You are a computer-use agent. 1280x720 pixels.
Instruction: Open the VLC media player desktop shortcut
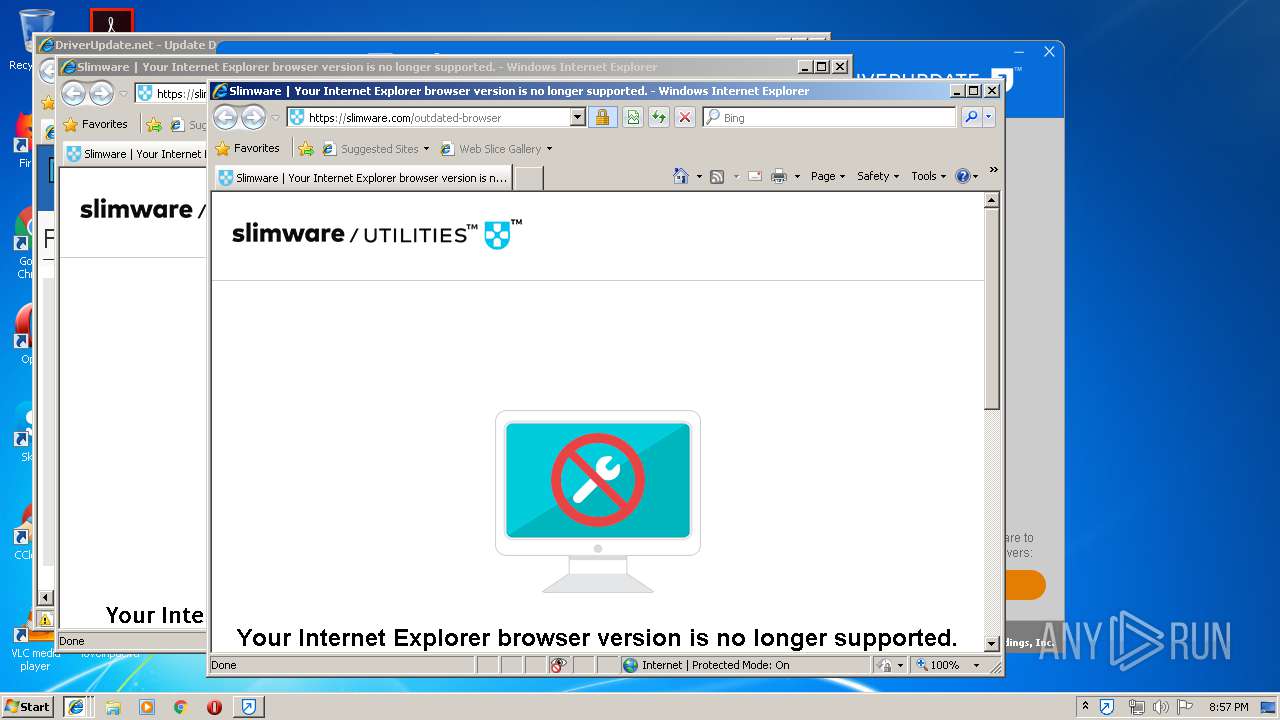[x=35, y=640]
